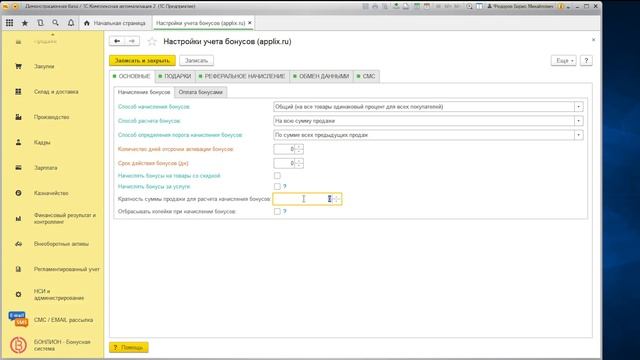Close the form with the small x

pyautogui.click(x=593, y=40)
